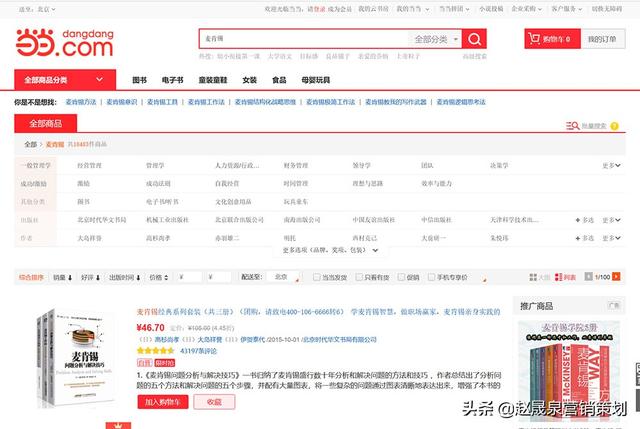
Task: Click the yellow help question-mark icon
Action: (614, 126)
